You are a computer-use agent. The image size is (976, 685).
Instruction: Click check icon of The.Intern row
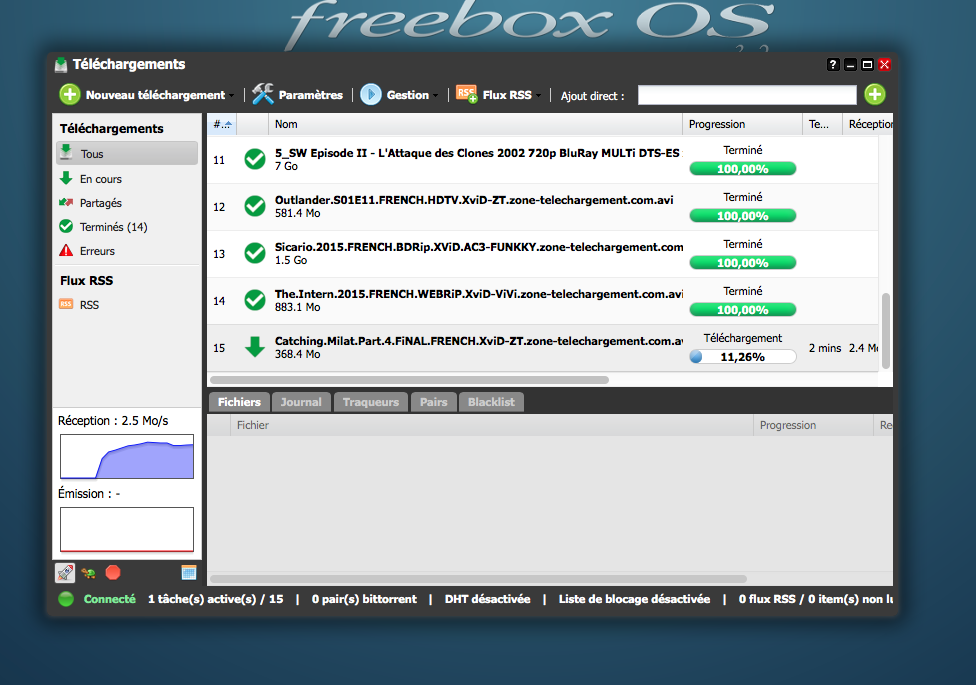255,300
